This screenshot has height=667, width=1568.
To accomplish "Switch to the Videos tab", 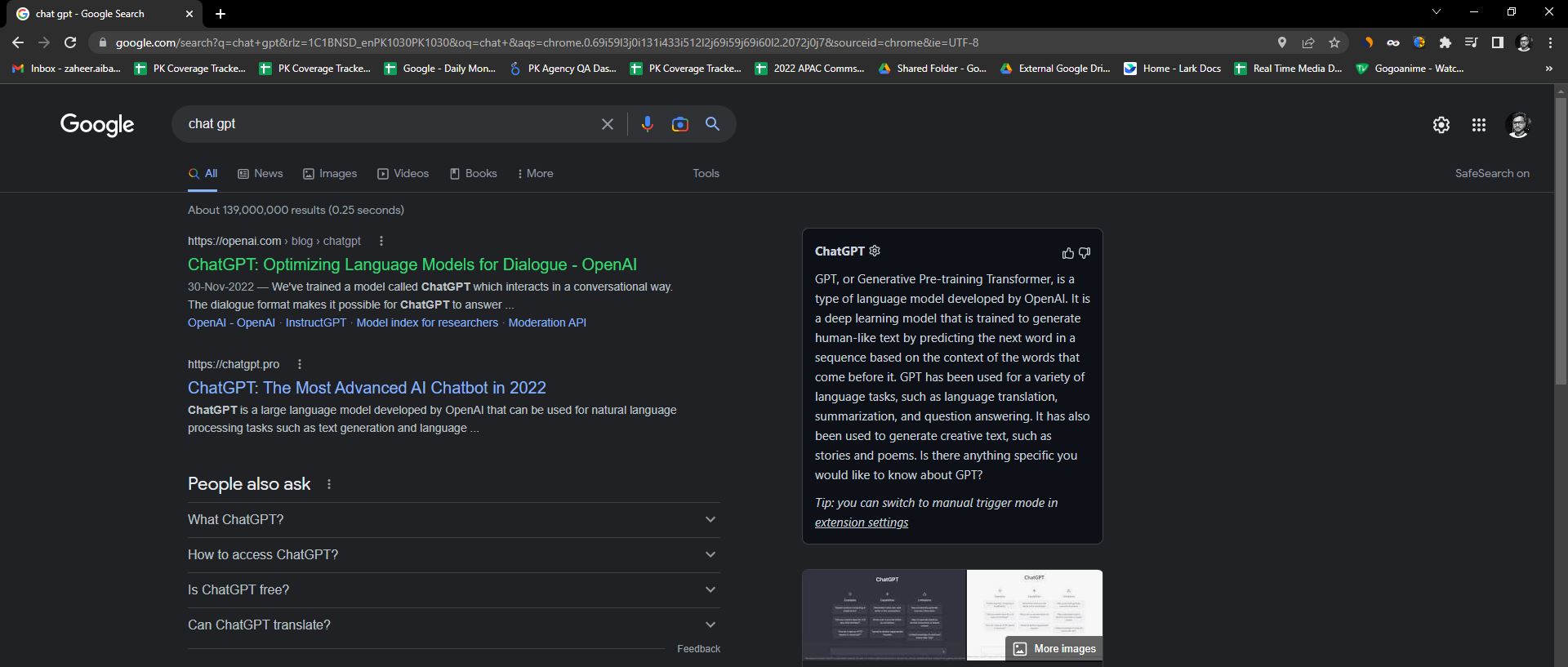I will coord(403,173).
